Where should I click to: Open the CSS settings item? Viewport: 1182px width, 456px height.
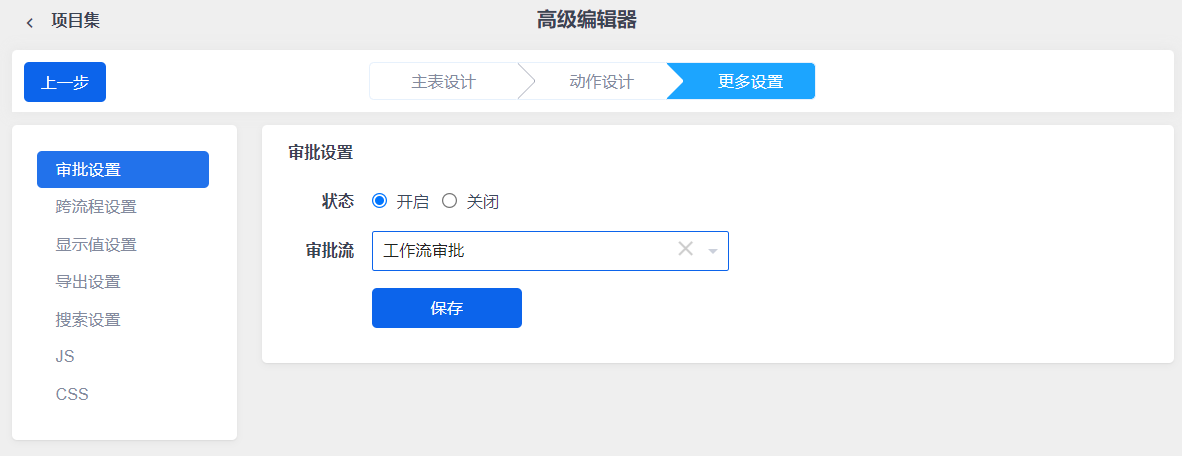(x=72, y=394)
